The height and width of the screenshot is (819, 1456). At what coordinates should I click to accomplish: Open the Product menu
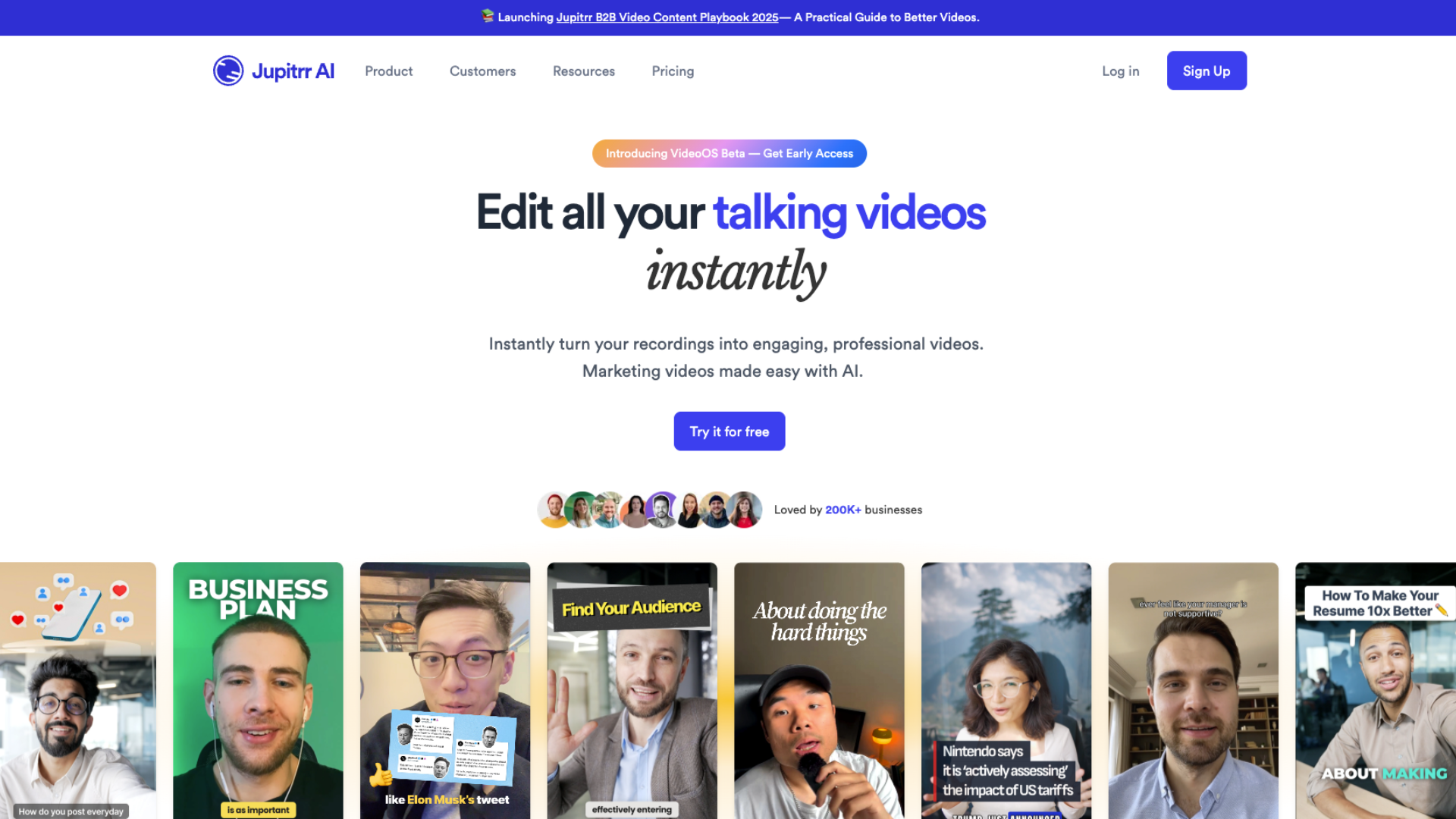388,71
